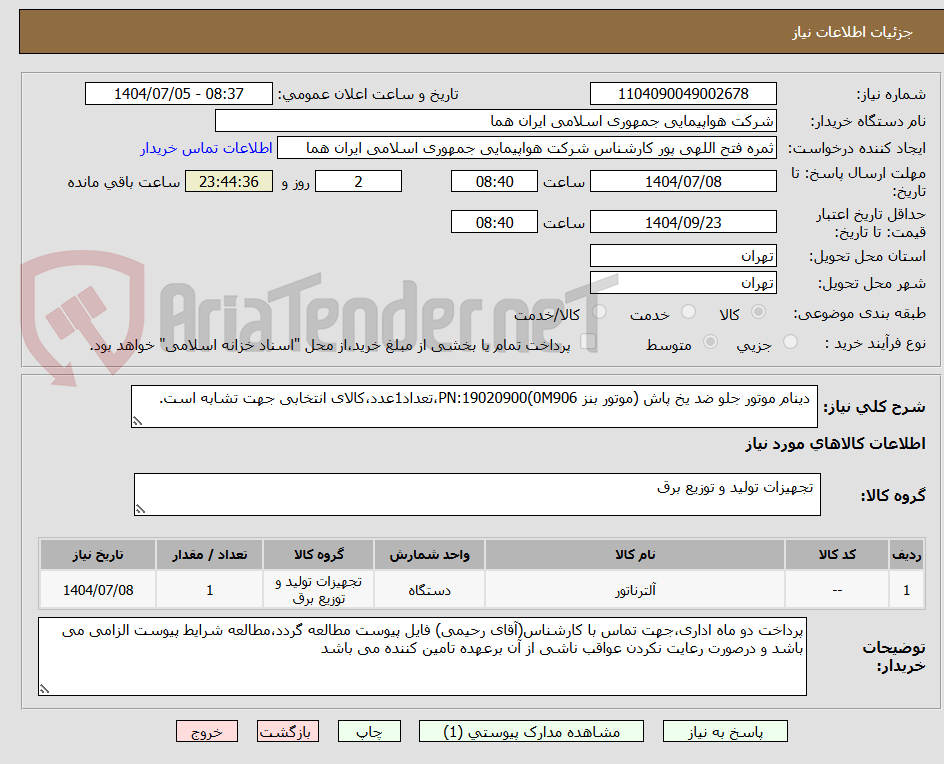Select the "خدمت" radio button

coord(689,311)
